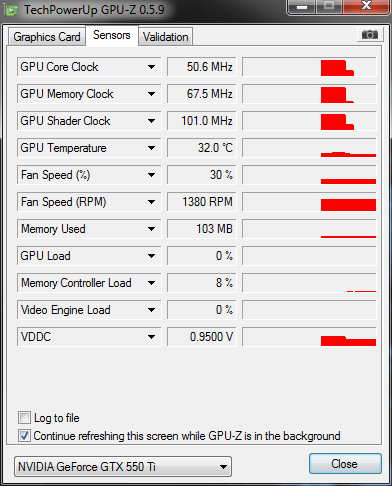Open the VDDC sensor dropdown arrow
392x486 pixels.
click(151, 337)
